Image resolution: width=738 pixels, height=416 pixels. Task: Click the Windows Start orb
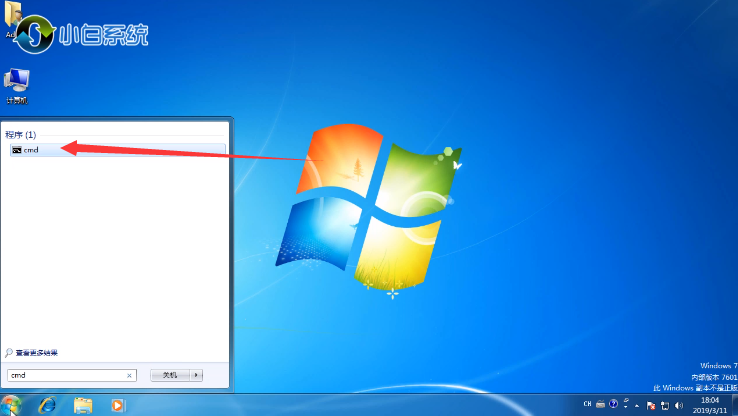pyautogui.click(x=13, y=404)
